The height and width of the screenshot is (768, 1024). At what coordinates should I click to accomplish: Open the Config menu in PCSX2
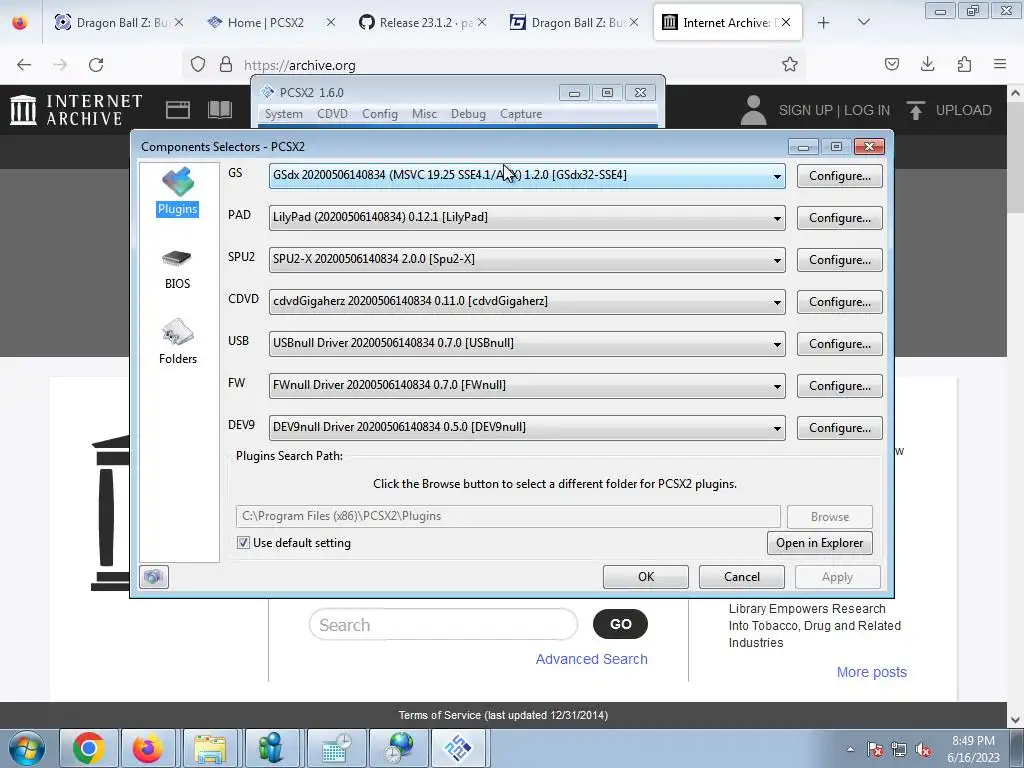[x=379, y=114]
